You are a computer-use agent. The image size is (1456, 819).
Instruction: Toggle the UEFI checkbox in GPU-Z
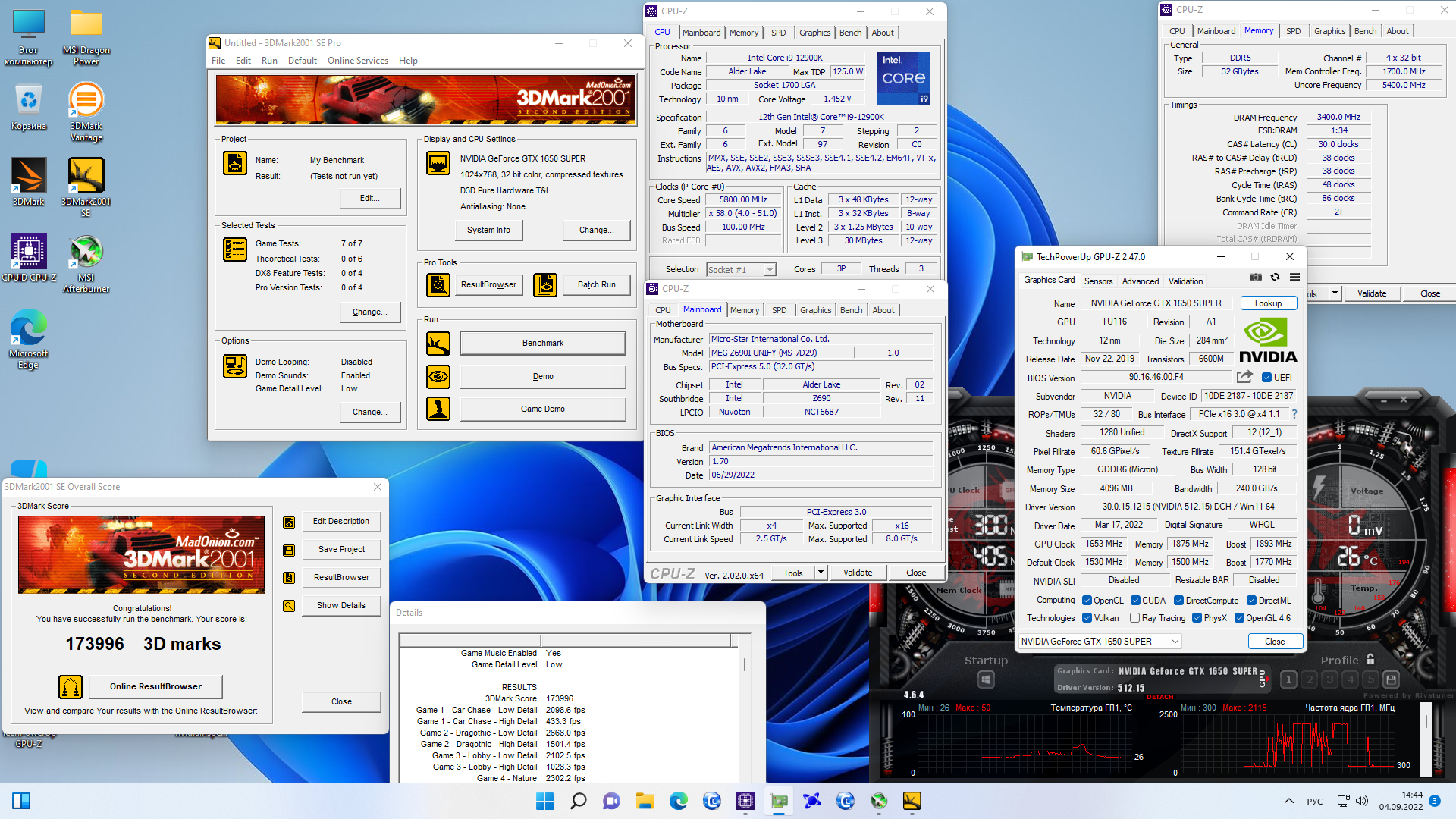pos(1266,378)
